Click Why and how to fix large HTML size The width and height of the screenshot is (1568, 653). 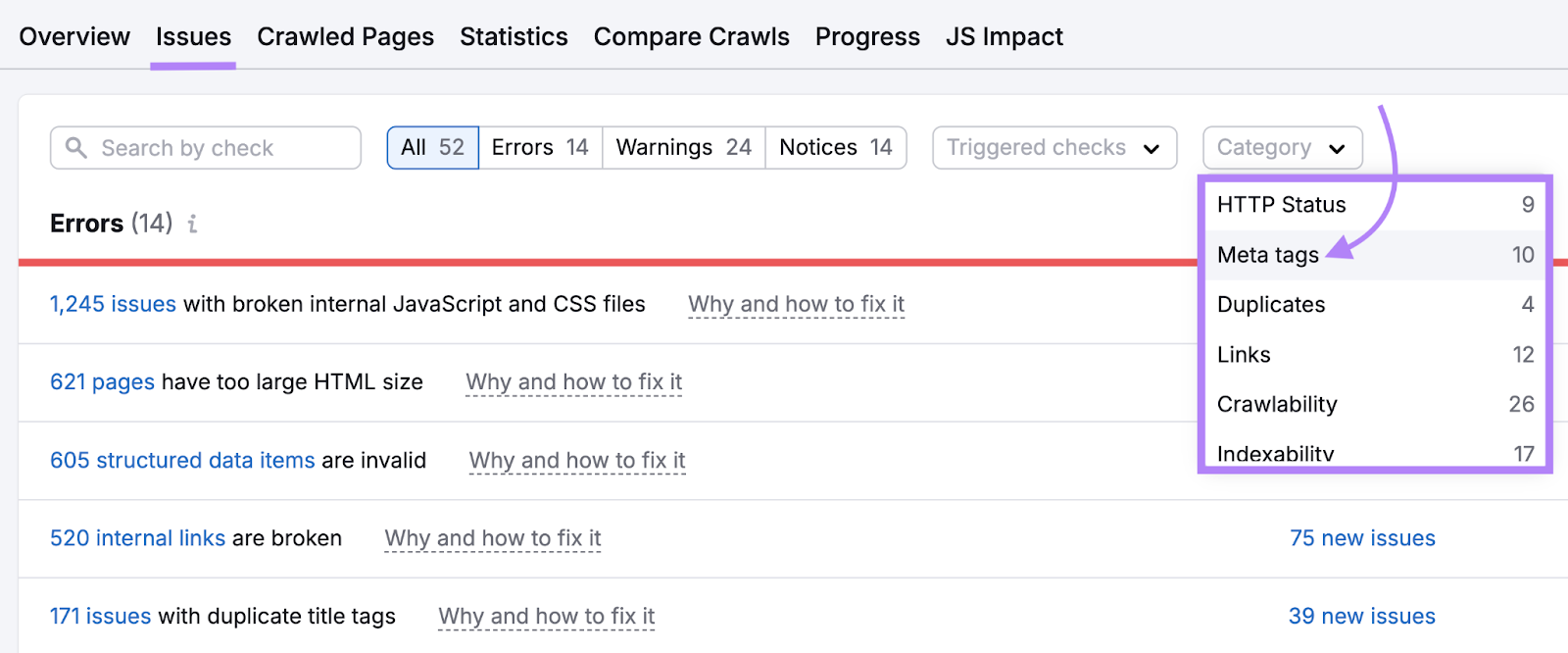(x=573, y=381)
